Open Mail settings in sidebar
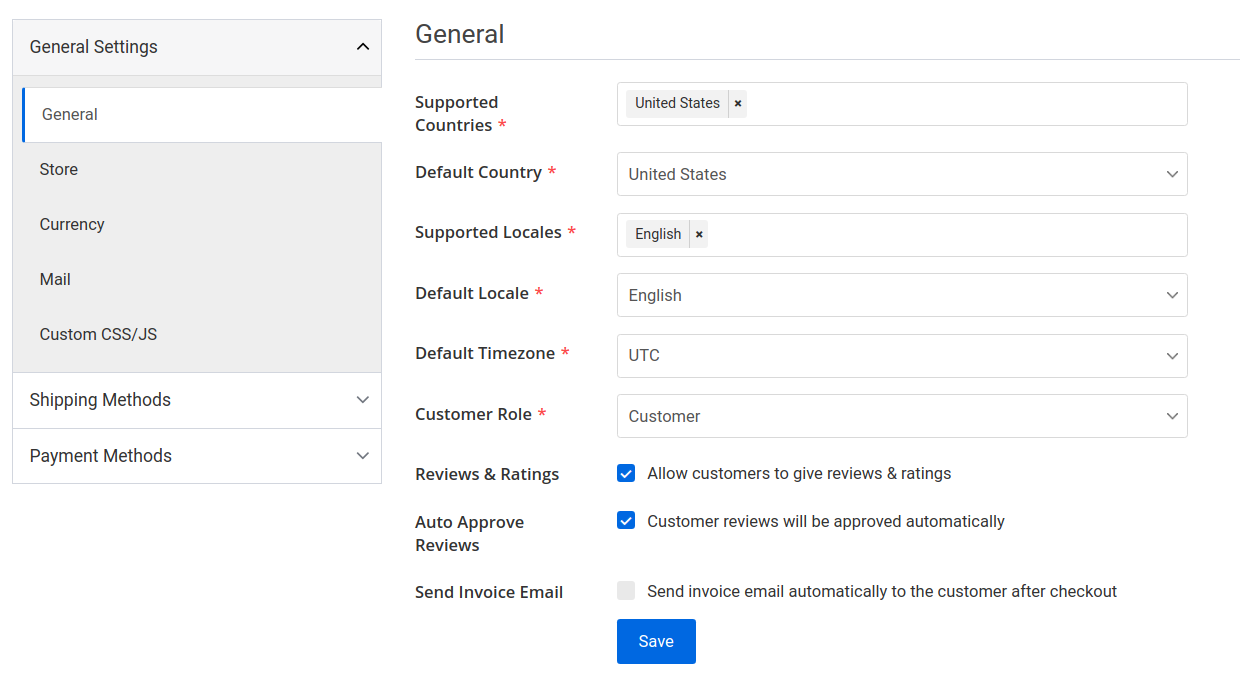Screen dimensions: 1240x684 pyautogui.click(x=55, y=280)
